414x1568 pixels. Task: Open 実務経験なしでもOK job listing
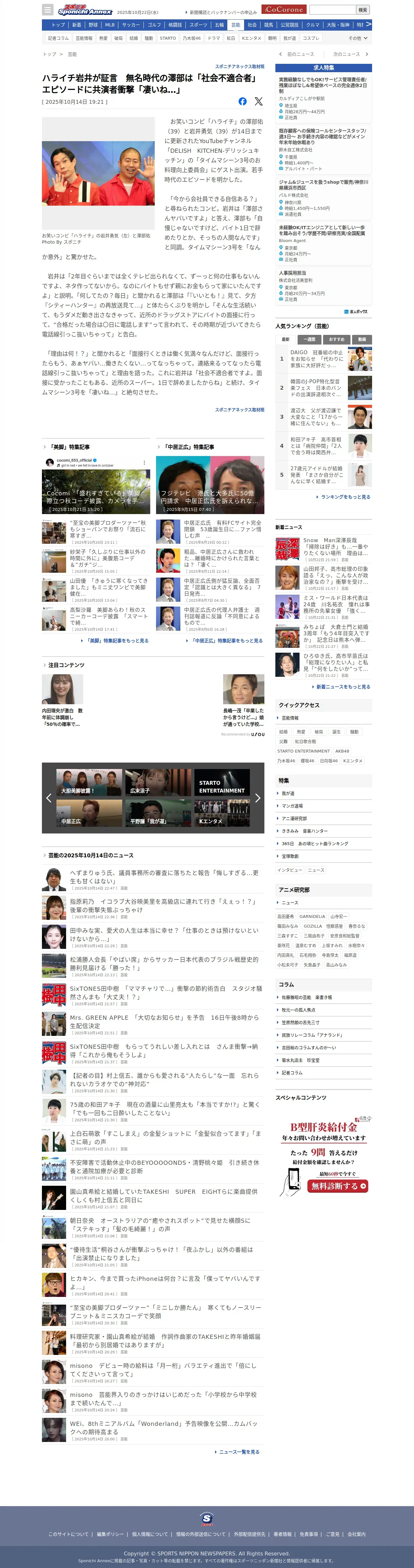(323, 98)
